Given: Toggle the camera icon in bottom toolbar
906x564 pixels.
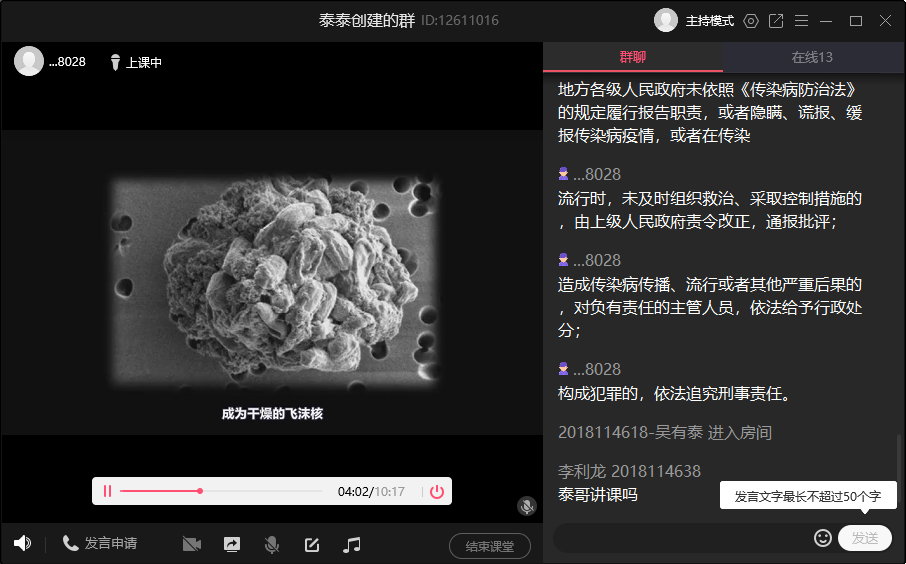Looking at the screenshot, I should [x=191, y=544].
